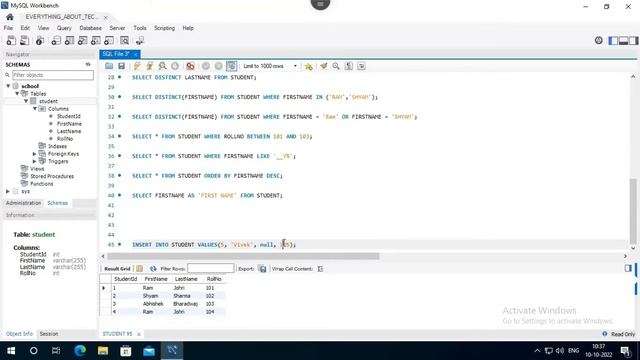Create a new SQL tab toolbar icon

11,40
